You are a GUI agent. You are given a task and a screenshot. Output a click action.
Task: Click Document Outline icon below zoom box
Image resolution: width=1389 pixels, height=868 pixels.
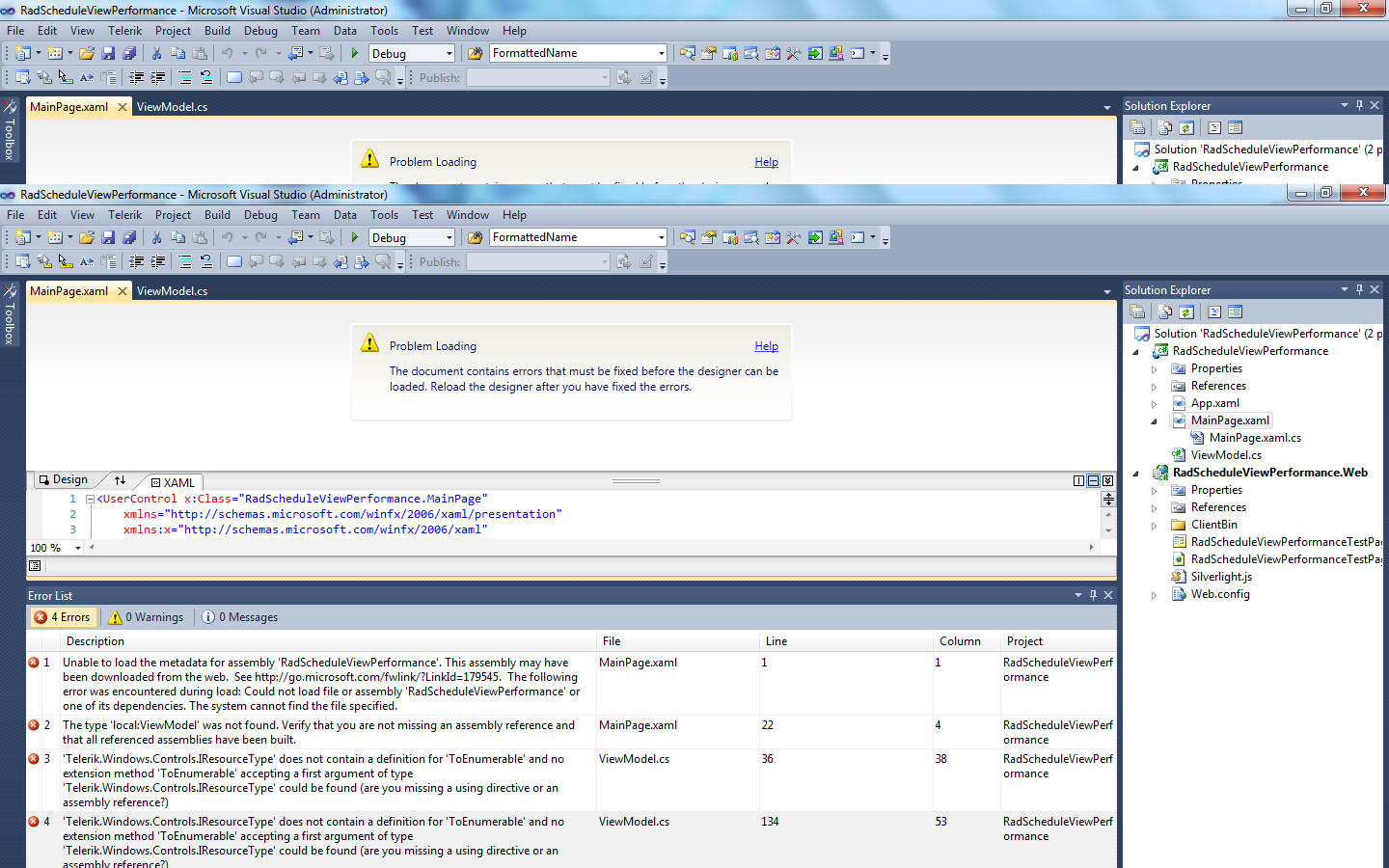click(35, 566)
